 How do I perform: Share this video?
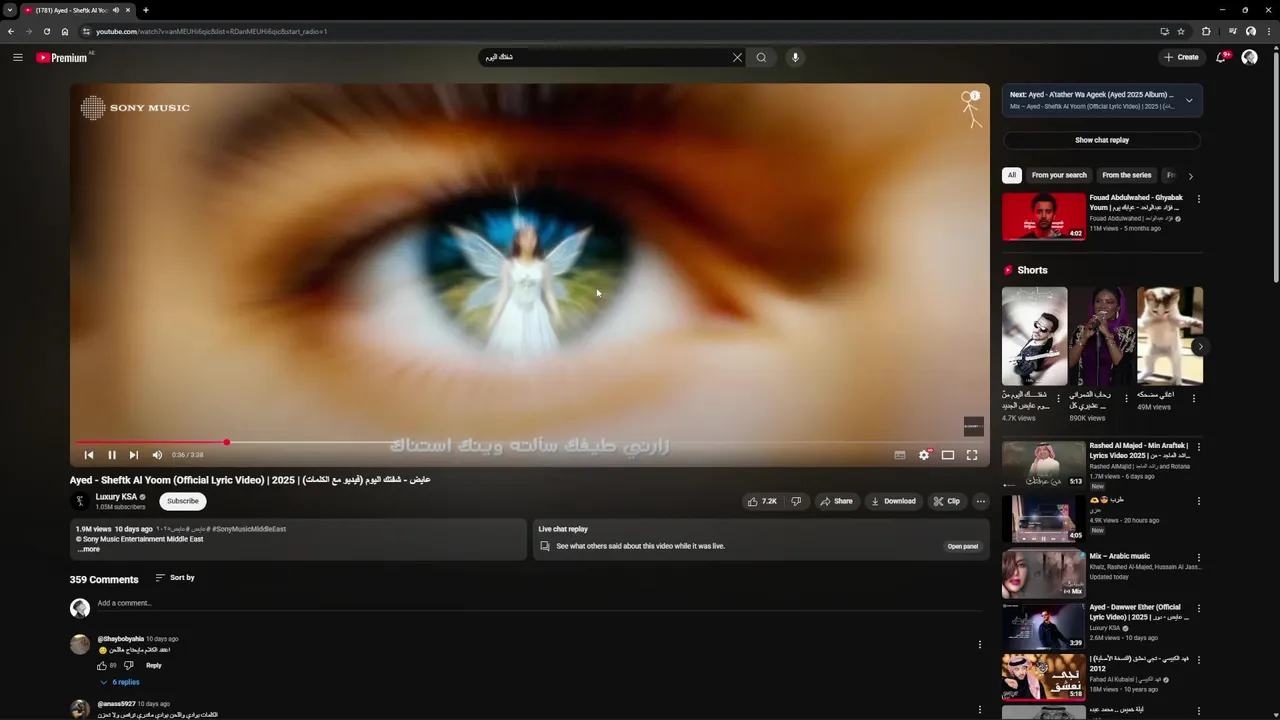pyautogui.click(x=836, y=501)
